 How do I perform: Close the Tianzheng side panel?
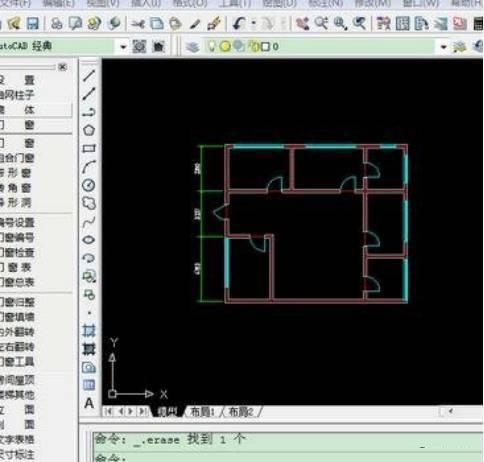click(x=62, y=67)
